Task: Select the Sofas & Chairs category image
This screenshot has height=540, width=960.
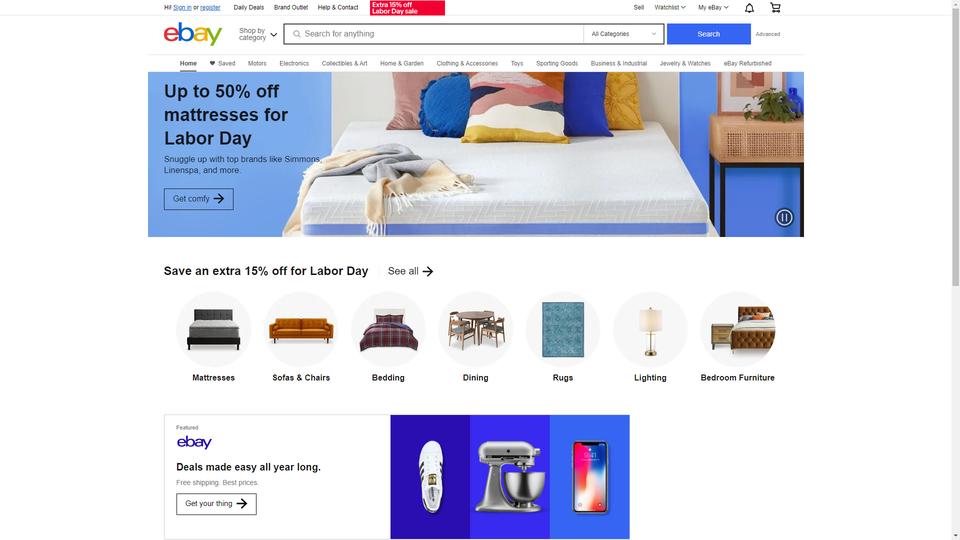Action: 301,329
